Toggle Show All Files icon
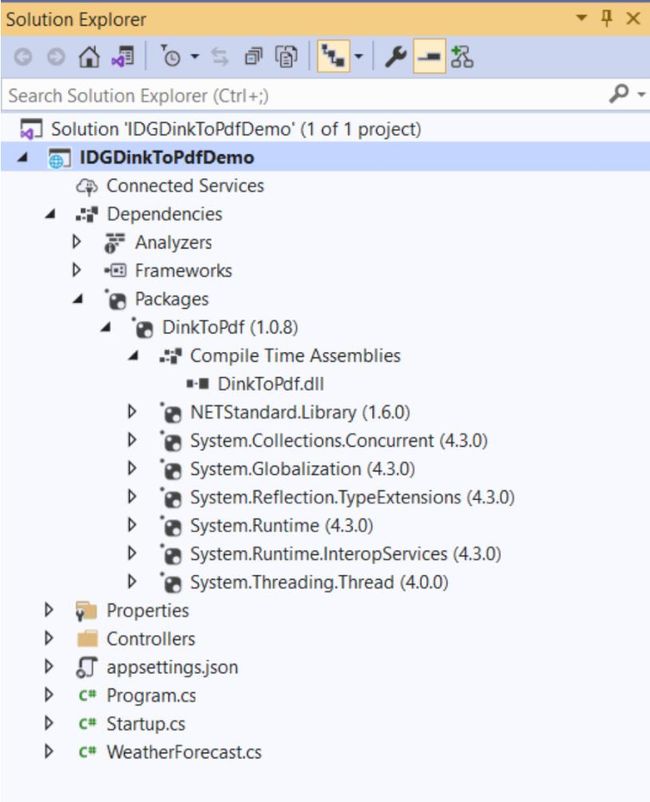 286,56
